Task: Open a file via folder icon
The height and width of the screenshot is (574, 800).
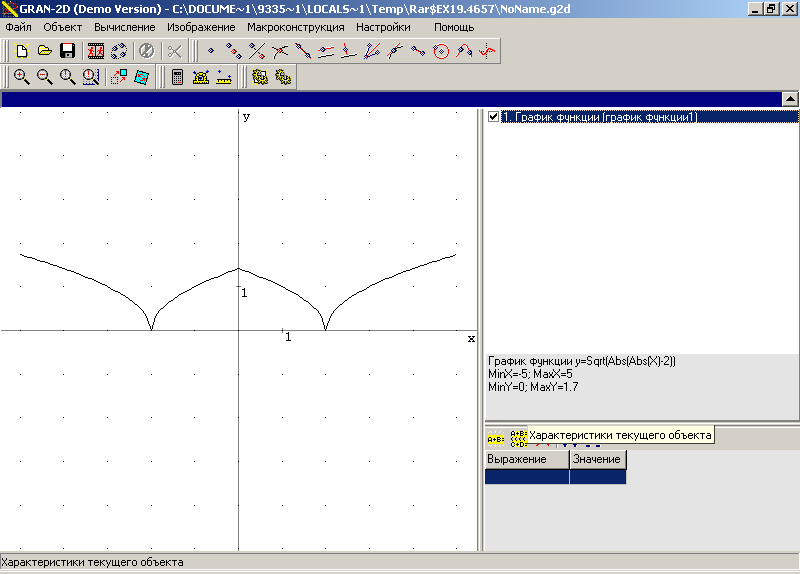Action: (x=44, y=51)
